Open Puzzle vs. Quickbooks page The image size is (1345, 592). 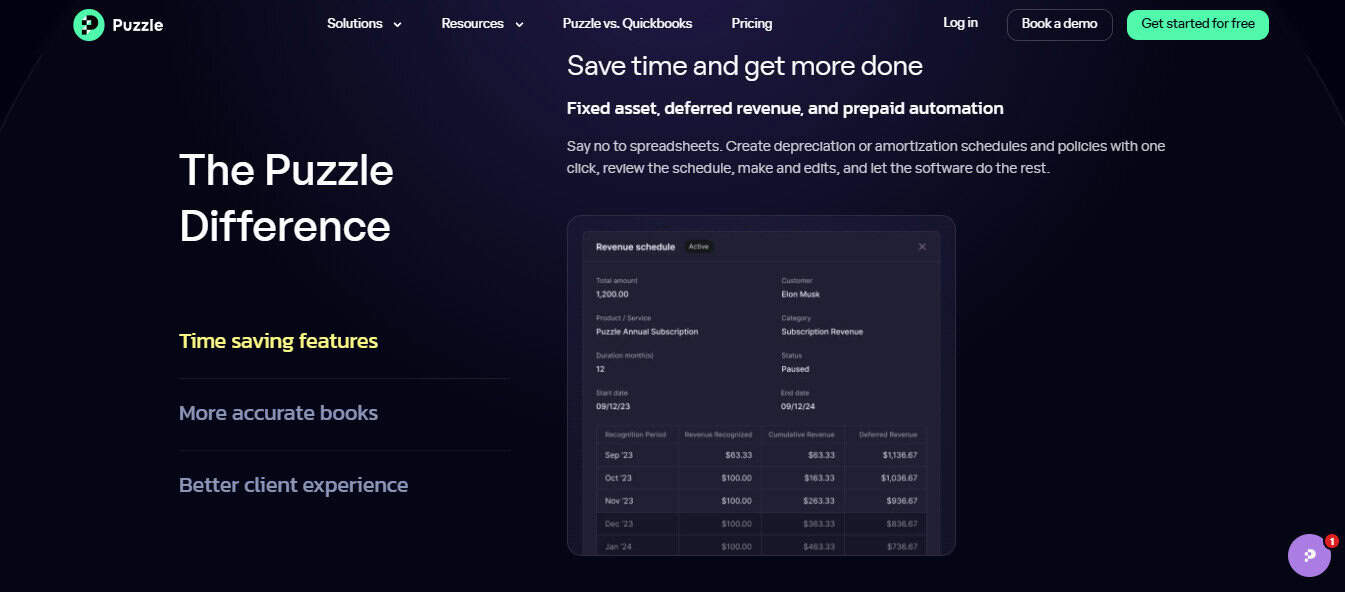point(627,24)
